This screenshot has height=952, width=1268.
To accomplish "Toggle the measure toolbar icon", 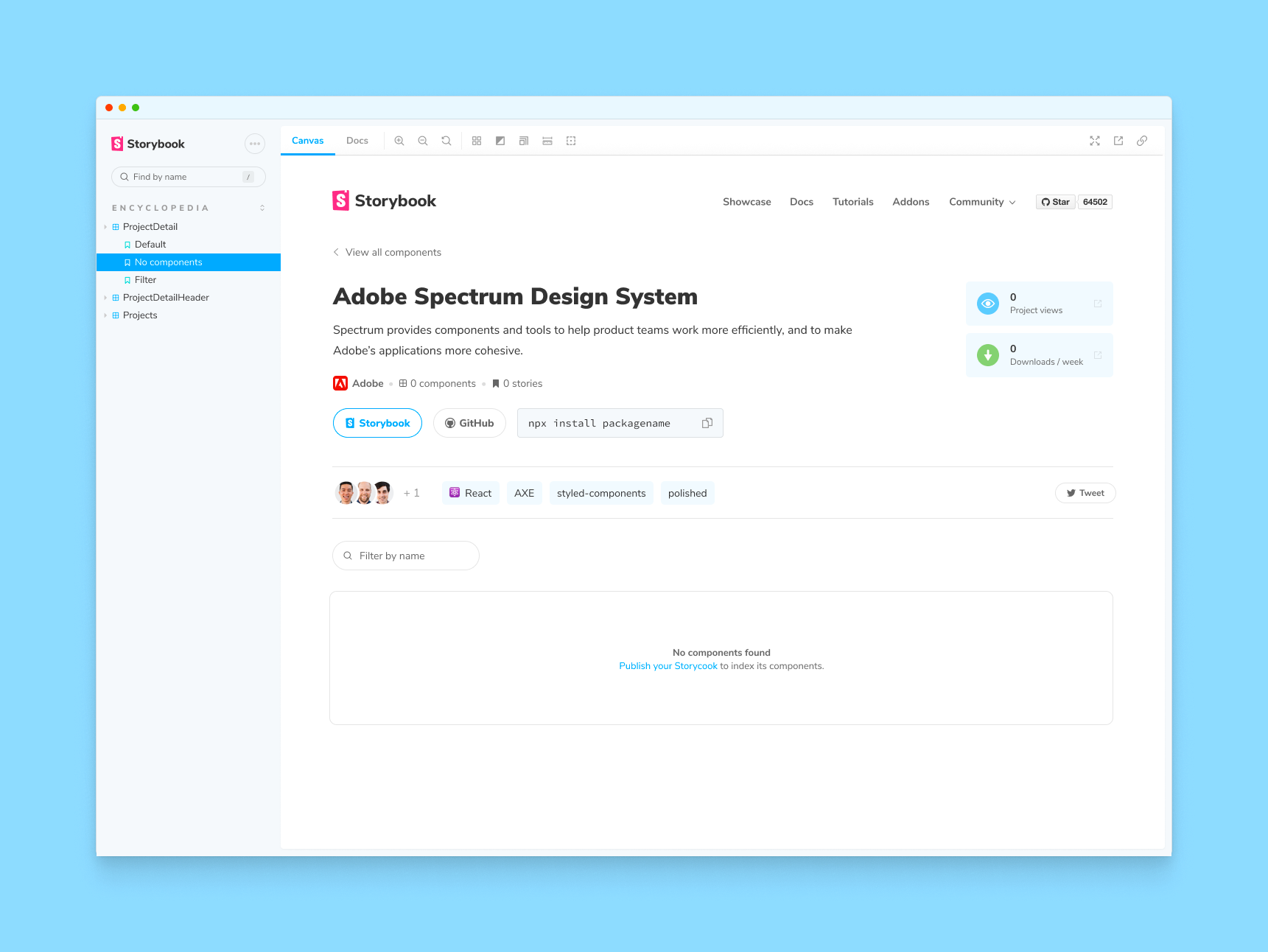I will pos(547,141).
